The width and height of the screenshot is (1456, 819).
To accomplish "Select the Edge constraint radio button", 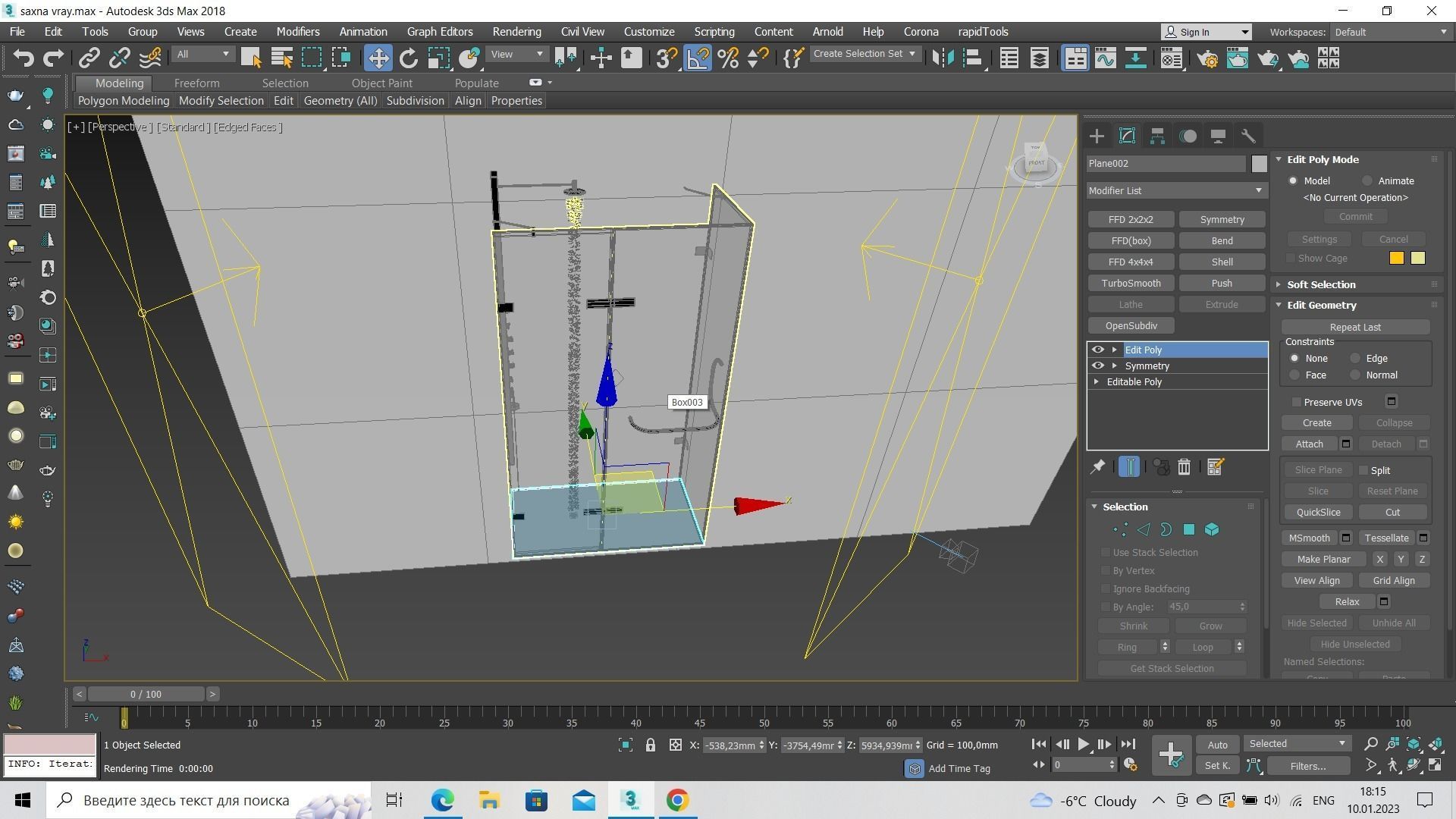I will coord(1355,358).
